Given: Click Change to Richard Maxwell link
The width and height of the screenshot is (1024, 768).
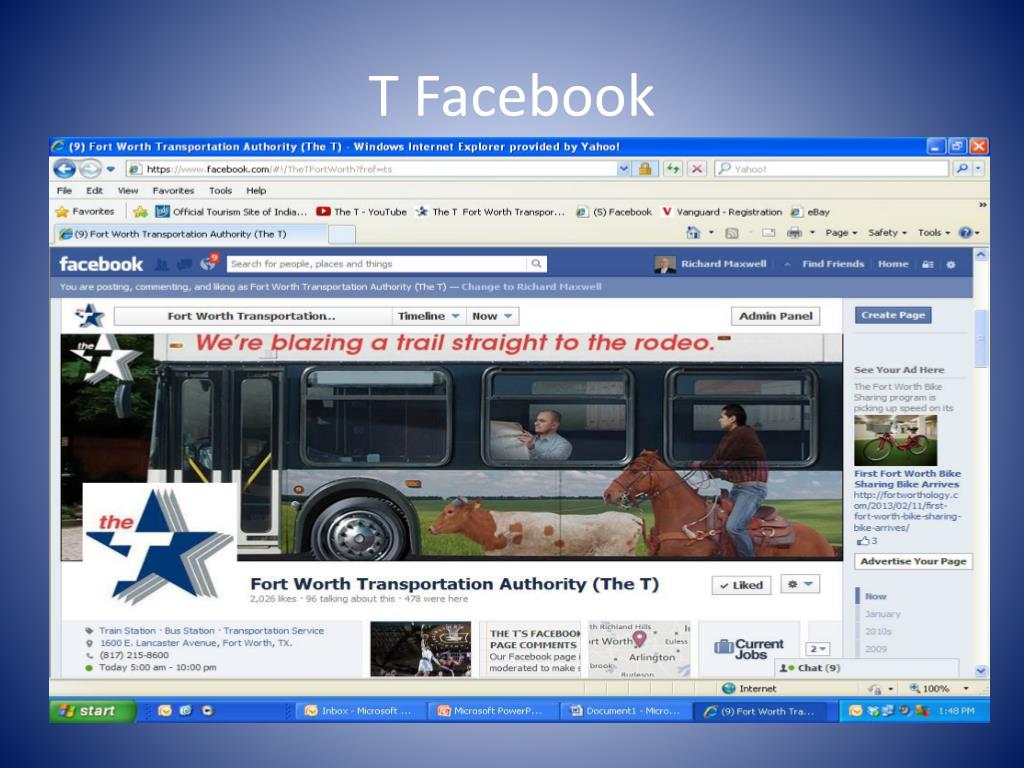Looking at the screenshot, I should [532, 287].
